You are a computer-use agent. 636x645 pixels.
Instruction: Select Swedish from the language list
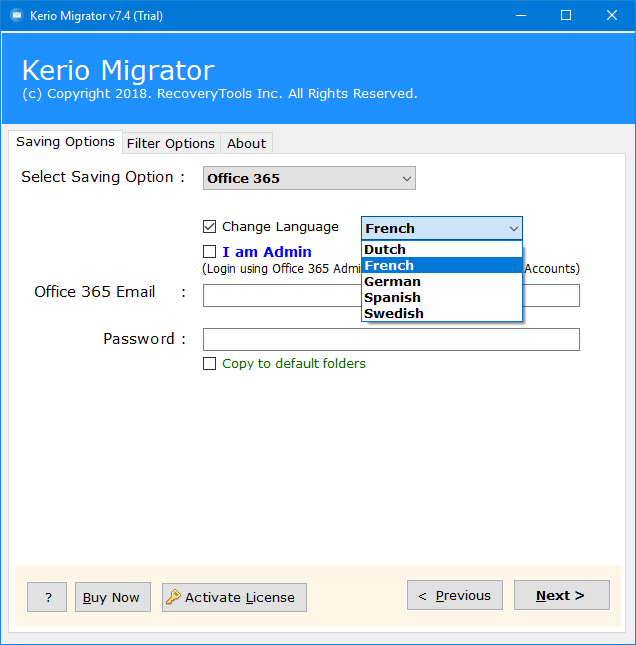pos(442,313)
